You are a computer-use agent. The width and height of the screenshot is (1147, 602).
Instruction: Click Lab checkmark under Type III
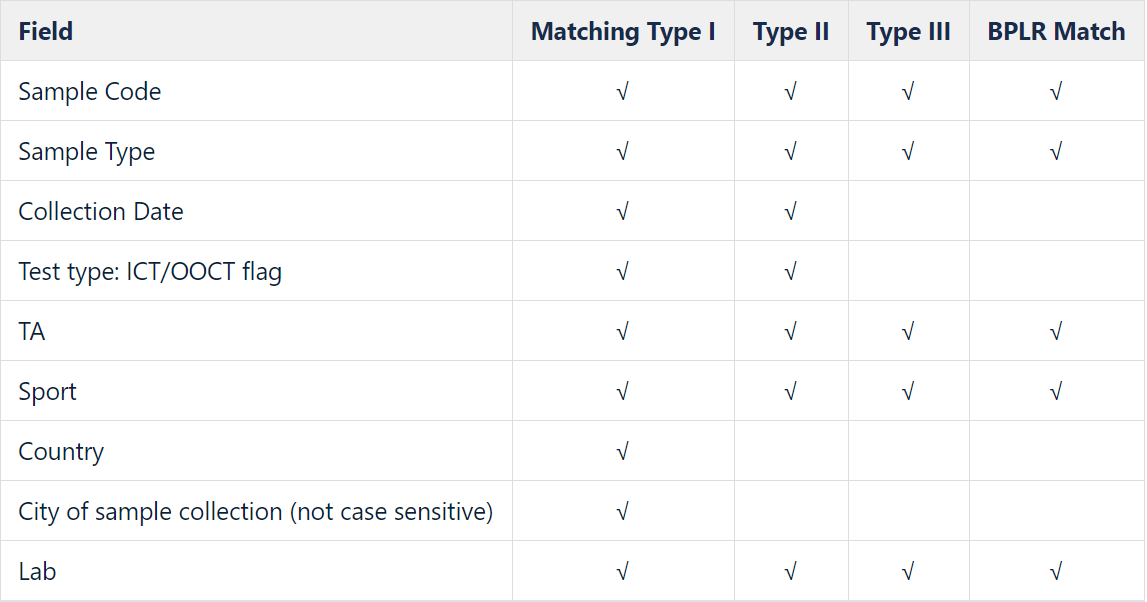(908, 571)
